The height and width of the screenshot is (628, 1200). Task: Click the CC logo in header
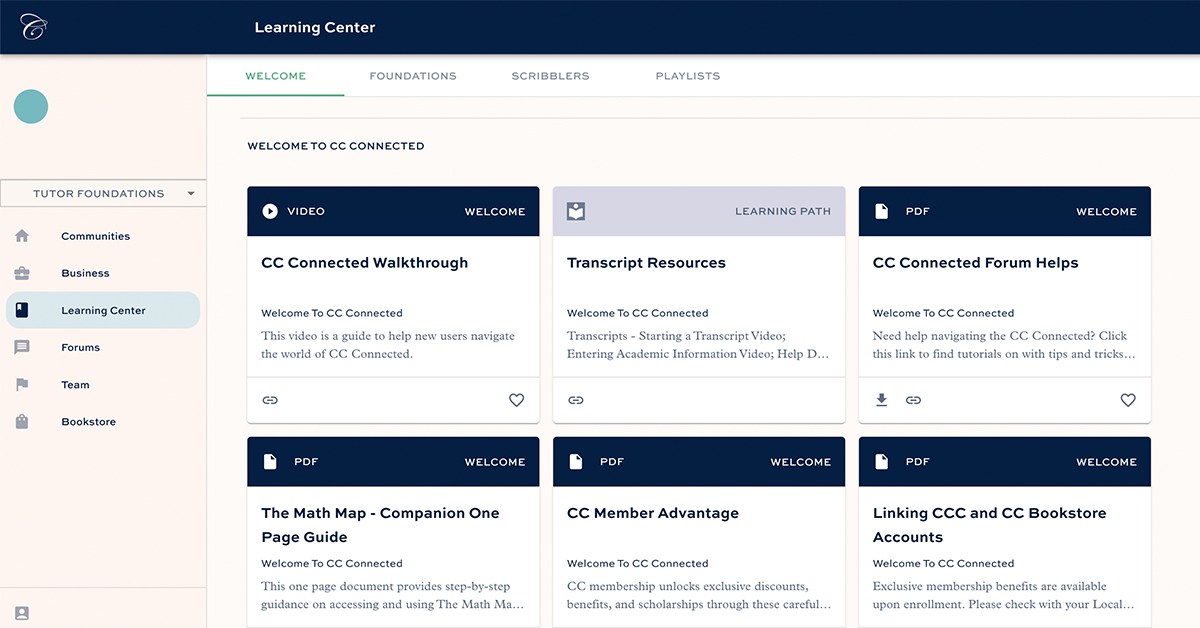(34, 27)
